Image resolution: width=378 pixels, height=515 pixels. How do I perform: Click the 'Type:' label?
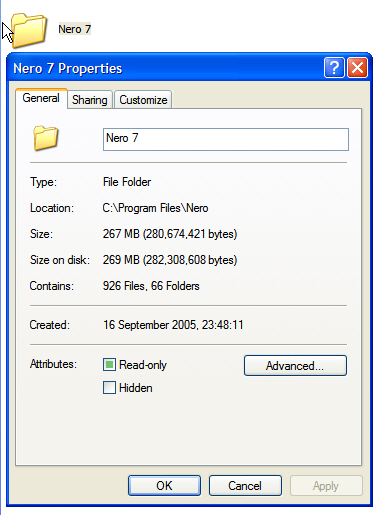(44, 182)
